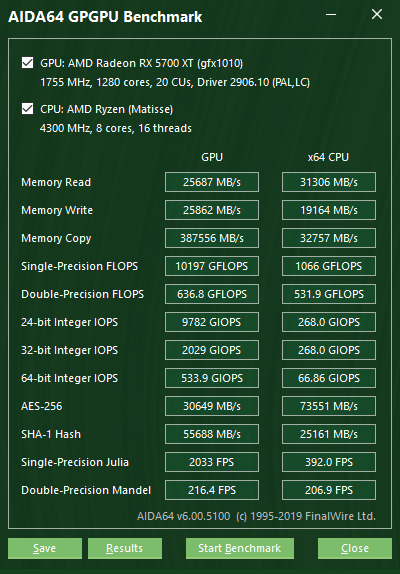Click Start Benchmark
Screen dimensions: 400x574
pyautogui.click(x=240, y=548)
